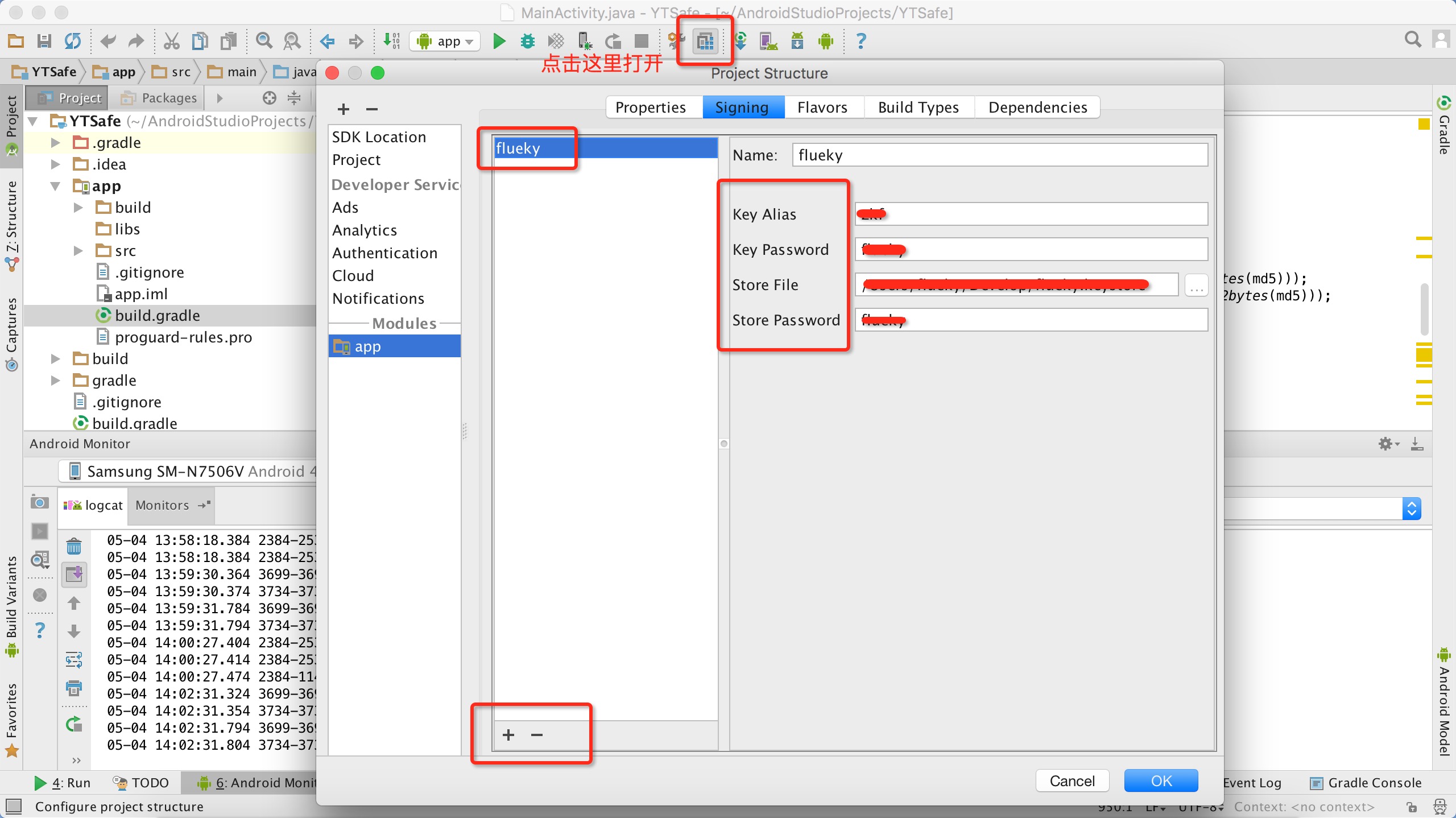Image resolution: width=1456 pixels, height=818 pixels.
Task: Click the logcat clear trash icon
Action: 74,547
